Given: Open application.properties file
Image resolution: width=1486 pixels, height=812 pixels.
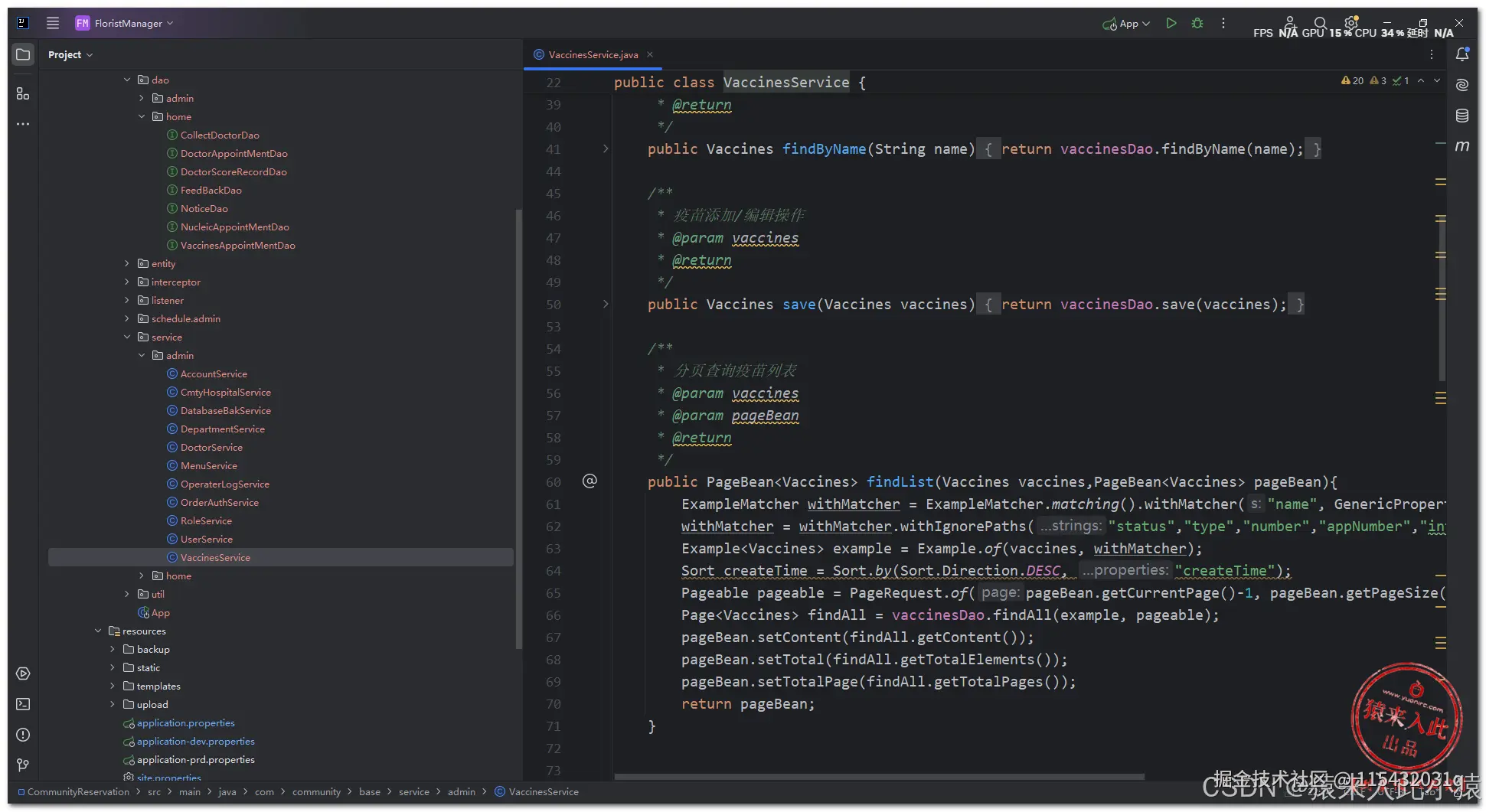Looking at the screenshot, I should pyautogui.click(x=185, y=722).
